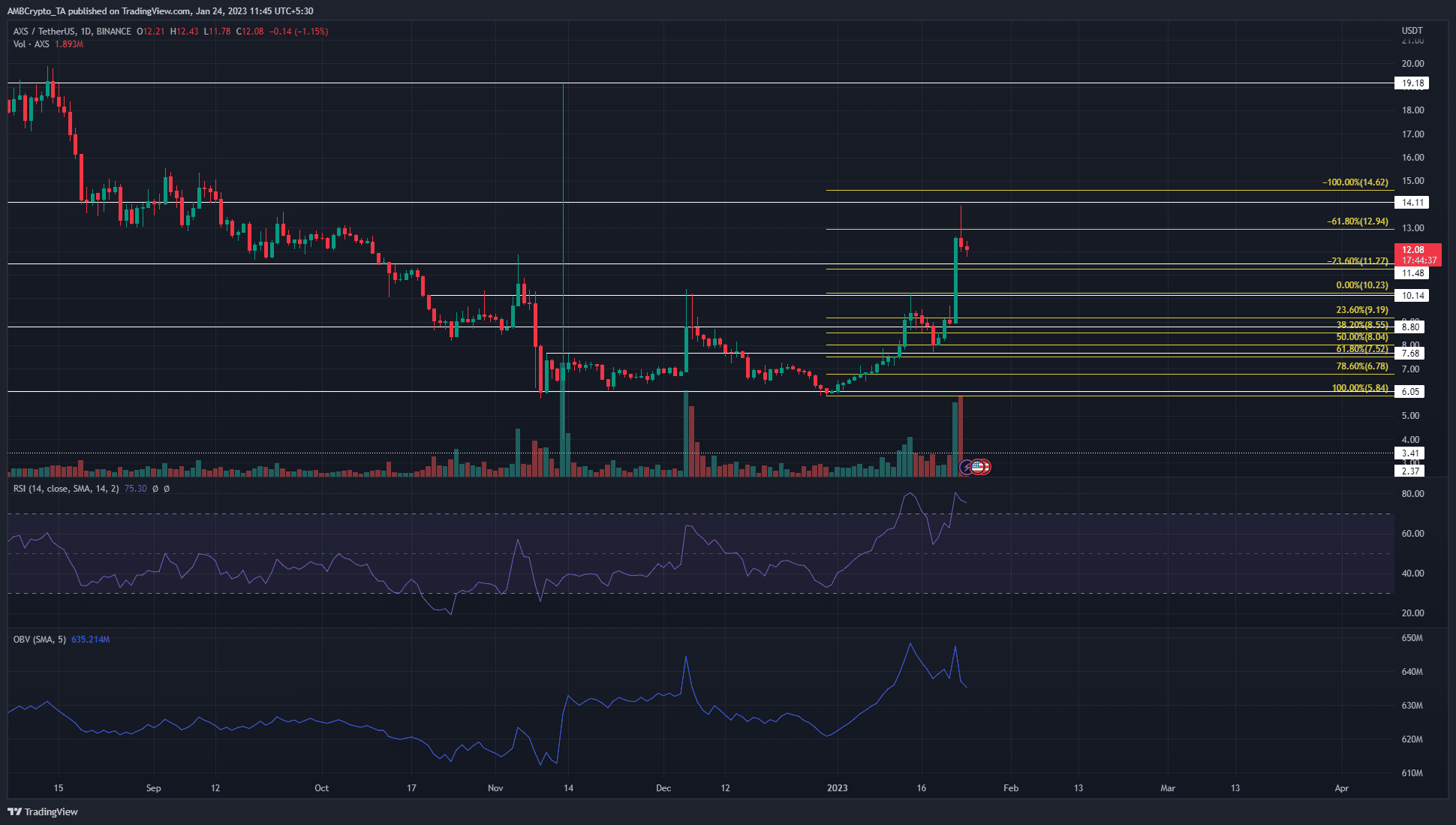
Task: Click the AMBCrypto_TA published header text
Action: point(160,11)
